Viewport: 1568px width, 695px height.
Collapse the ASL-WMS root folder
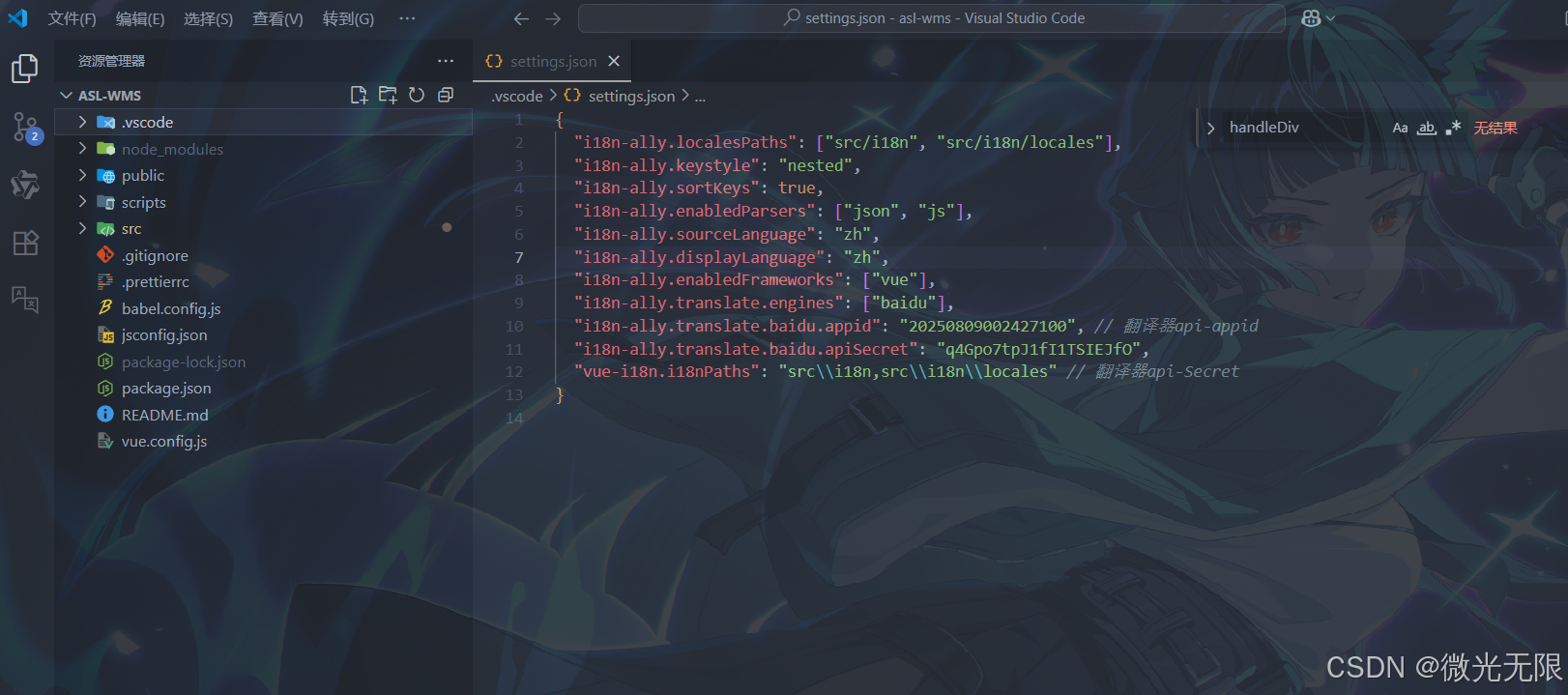67,96
